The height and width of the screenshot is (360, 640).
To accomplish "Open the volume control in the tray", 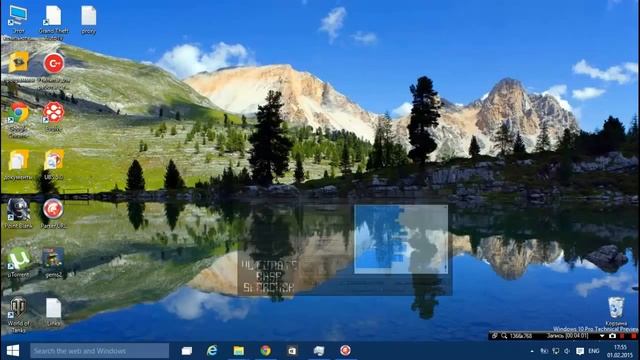I will (x=567, y=351).
